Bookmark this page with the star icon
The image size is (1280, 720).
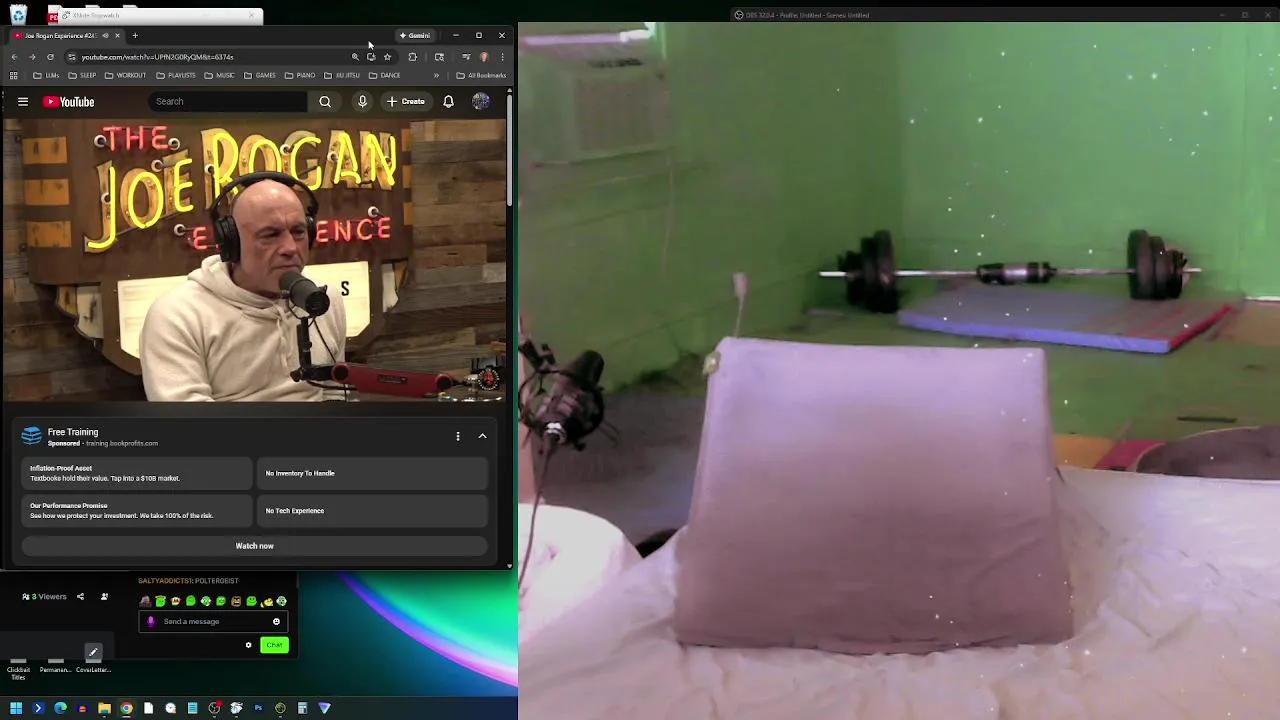click(387, 57)
